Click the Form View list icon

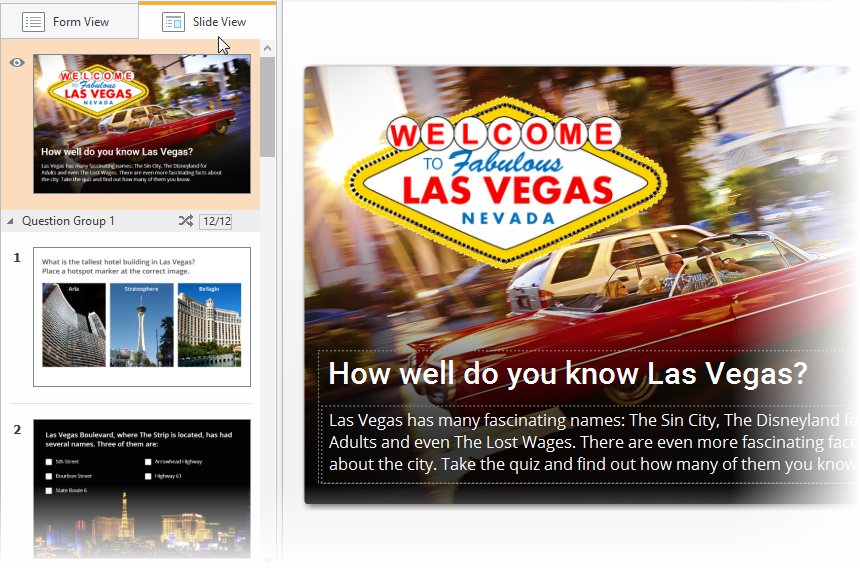pyautogui.click(x=33, y=22)
